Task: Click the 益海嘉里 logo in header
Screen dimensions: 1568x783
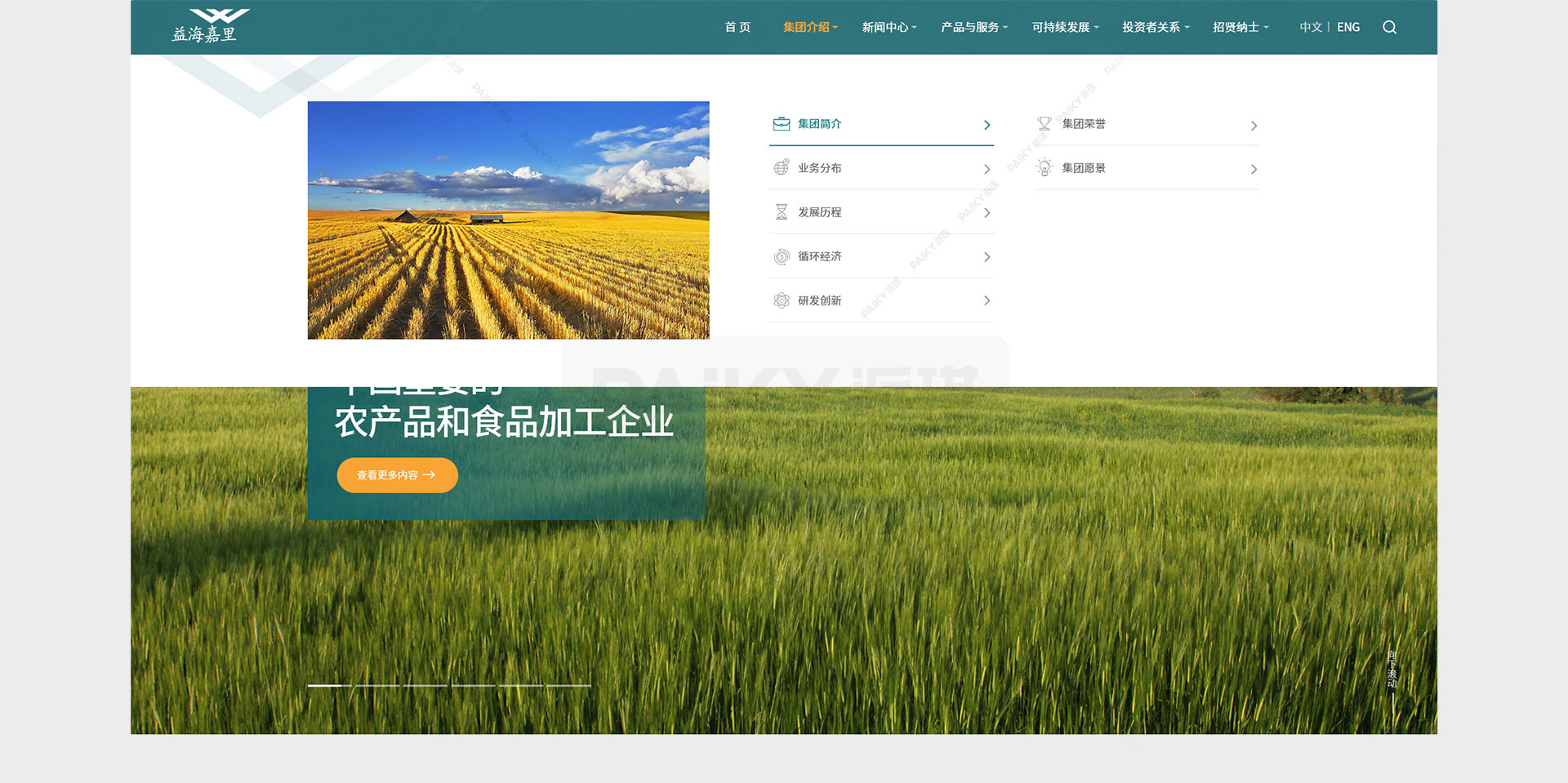Action: (209, 26)
